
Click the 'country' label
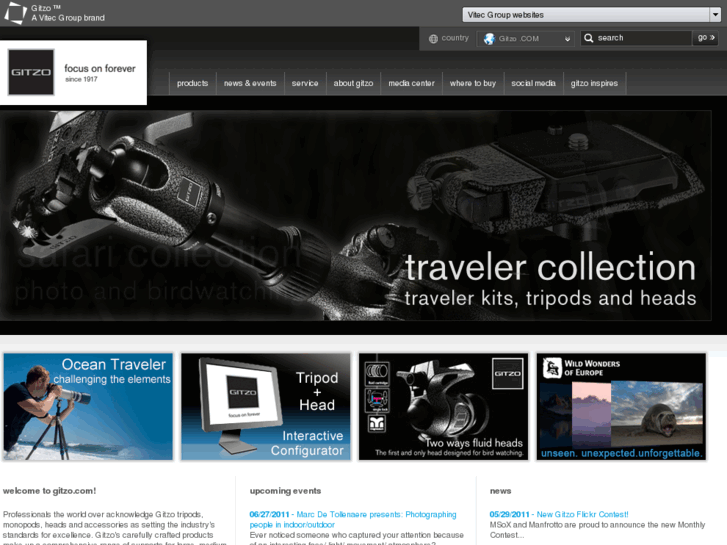(455, 38)
